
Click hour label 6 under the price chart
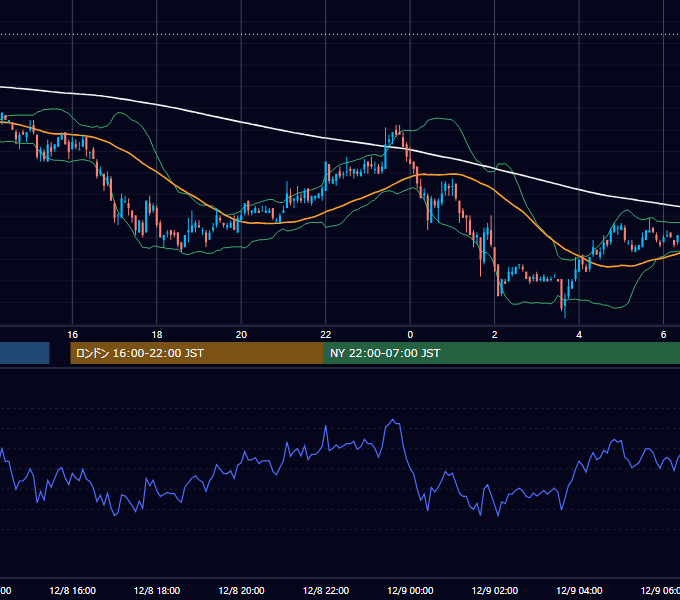pos(663,335)
